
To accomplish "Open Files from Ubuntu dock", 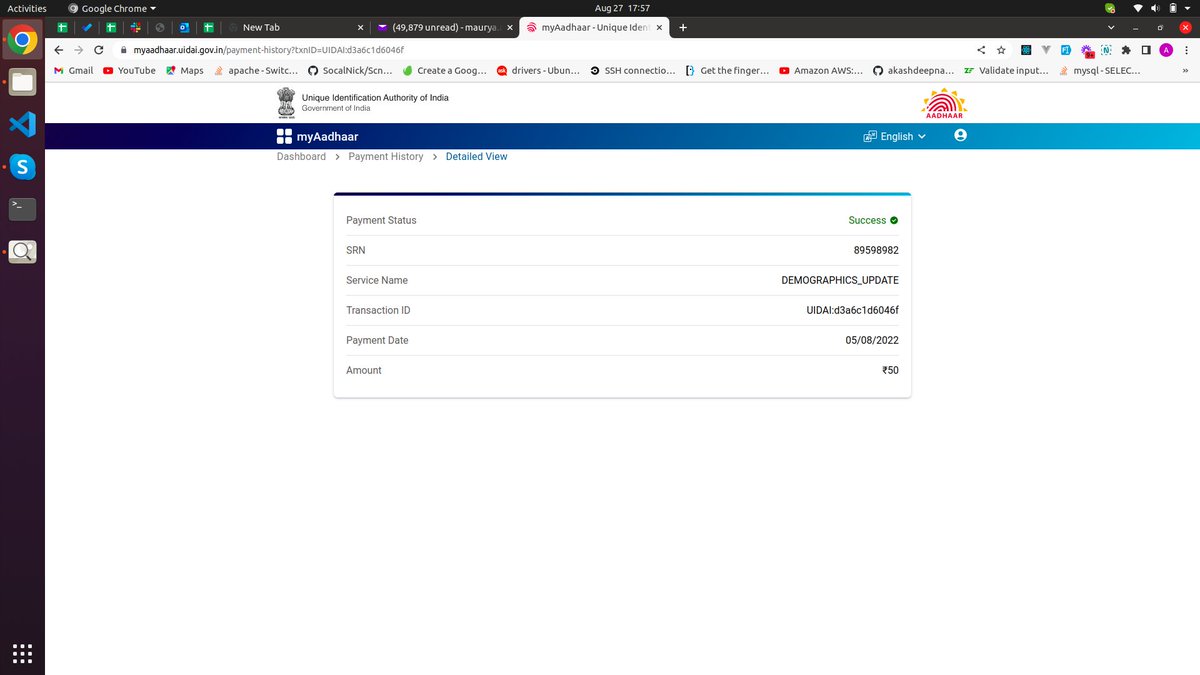I will [22, 83].
